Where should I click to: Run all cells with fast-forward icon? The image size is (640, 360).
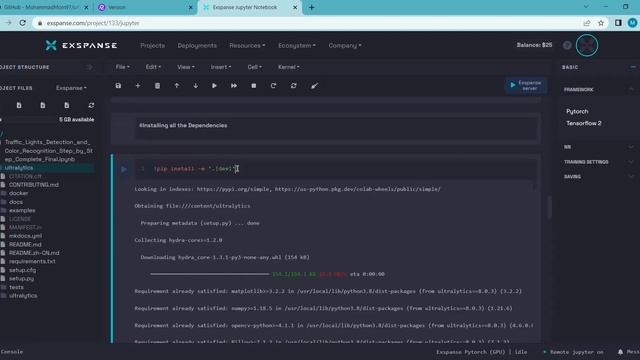click(234, 86)
